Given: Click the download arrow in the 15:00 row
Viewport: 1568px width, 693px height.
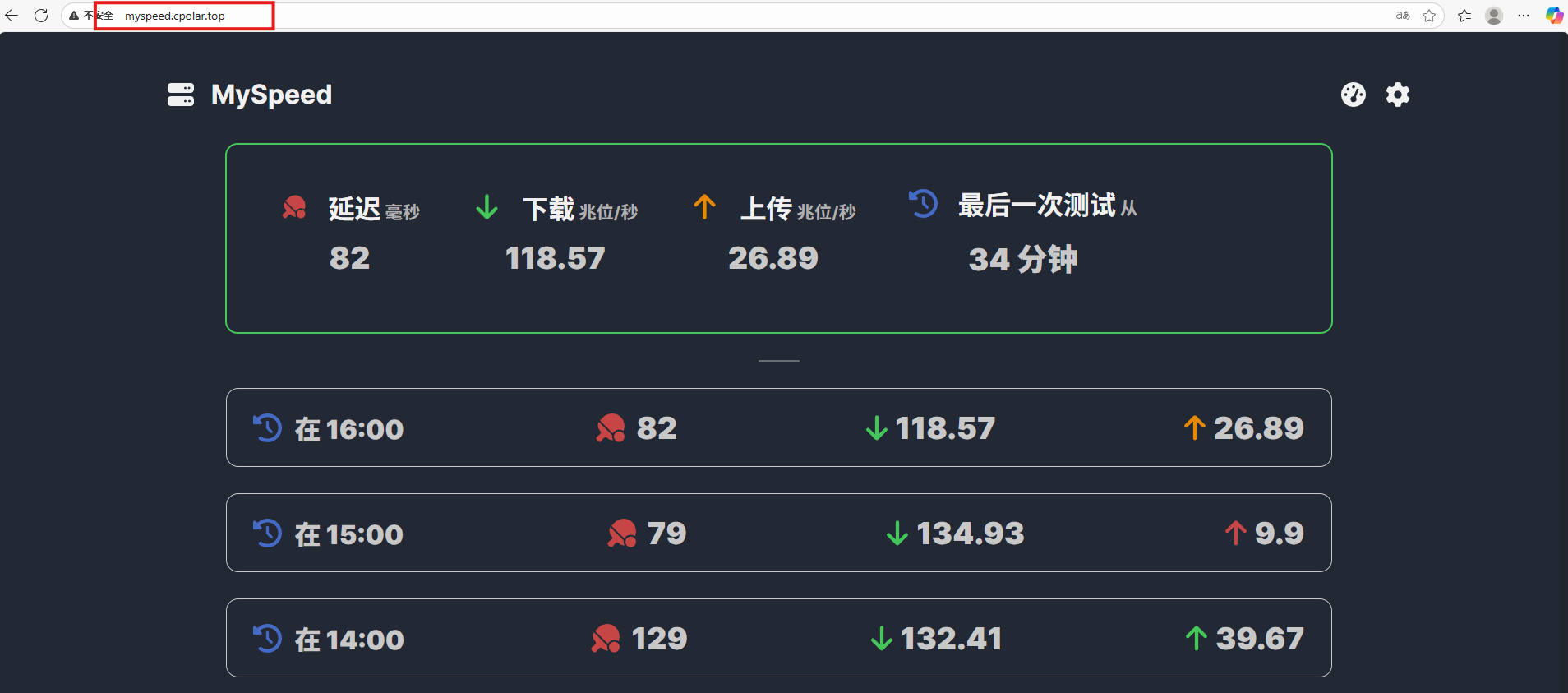Looking at the screenshot, I should click(897, 534).
